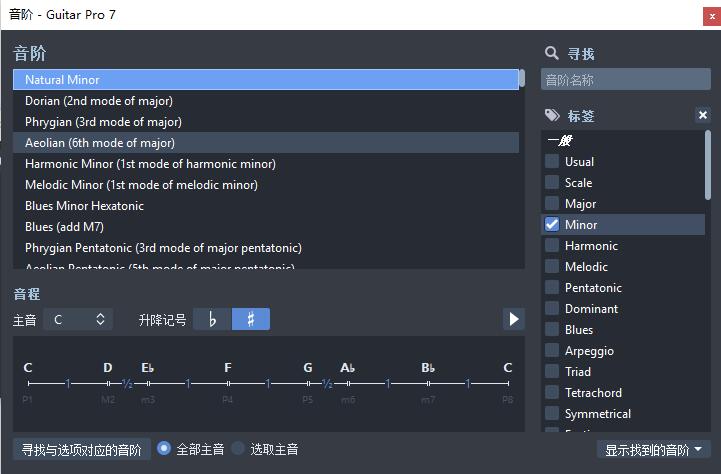This screenshot has height=474, width=721.
Task: Select the sharp accidental button
Action: [x=251, y=319]
